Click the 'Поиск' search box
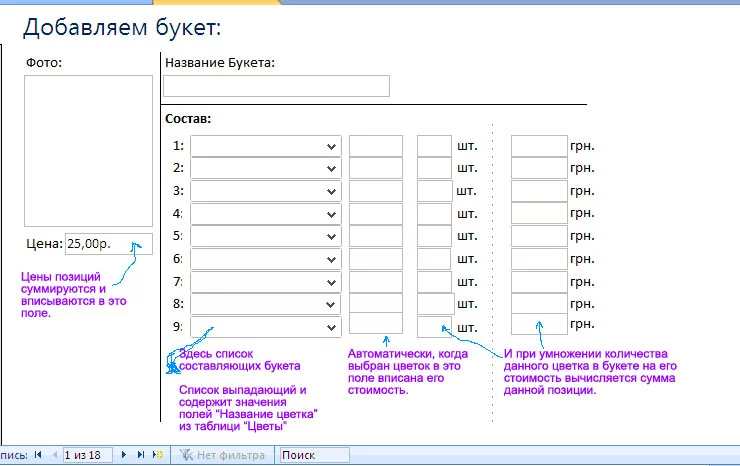Viewport: 740px width, 466px height. 314,455
